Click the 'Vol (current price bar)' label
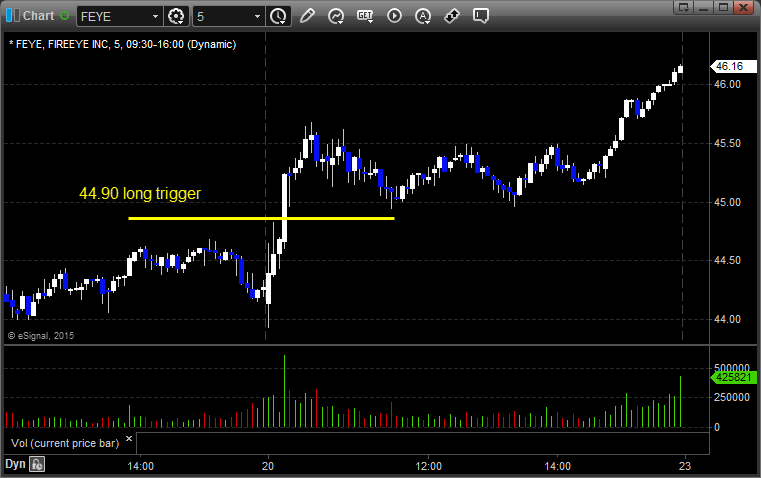 pyautogui.click(x=65, y=443)
